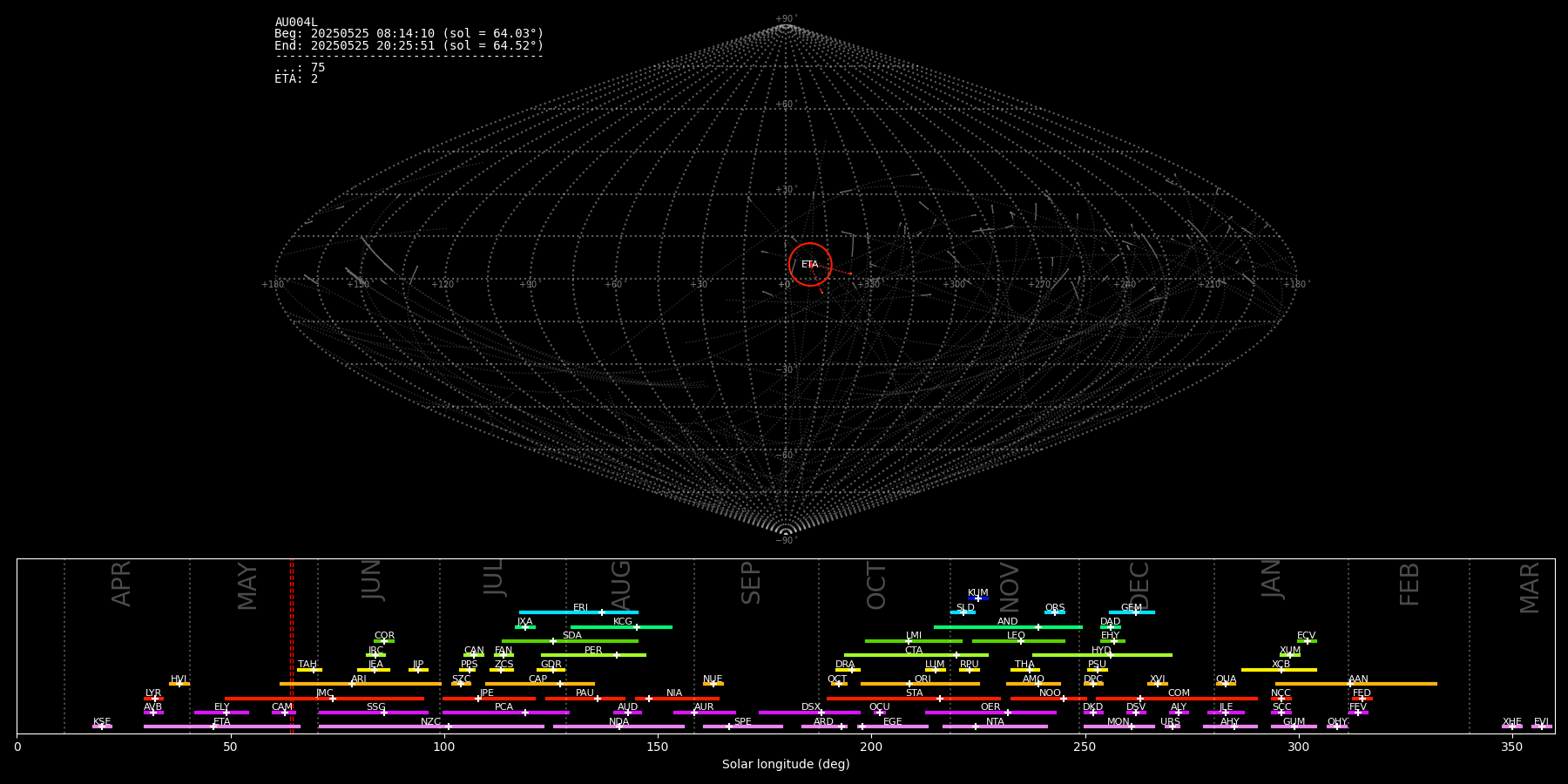The image size is (1568, 784).
Task: Click the DSX shower label
Action: (x=811, y=707)
